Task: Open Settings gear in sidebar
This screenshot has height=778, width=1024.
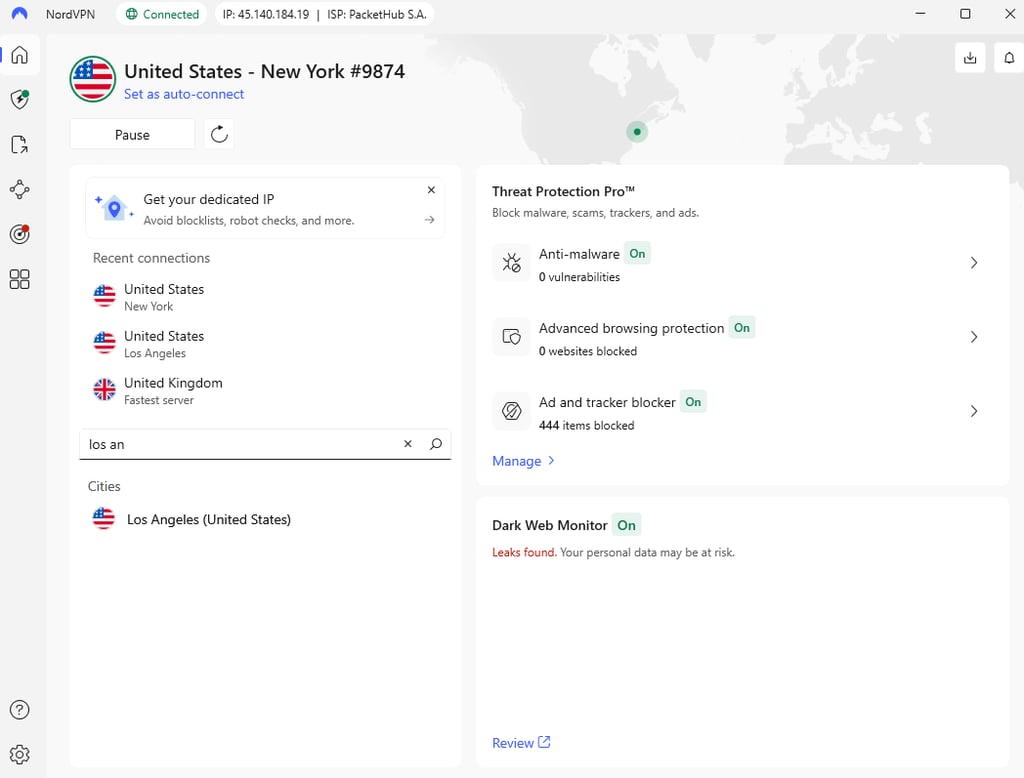Action: pos(20,754)
